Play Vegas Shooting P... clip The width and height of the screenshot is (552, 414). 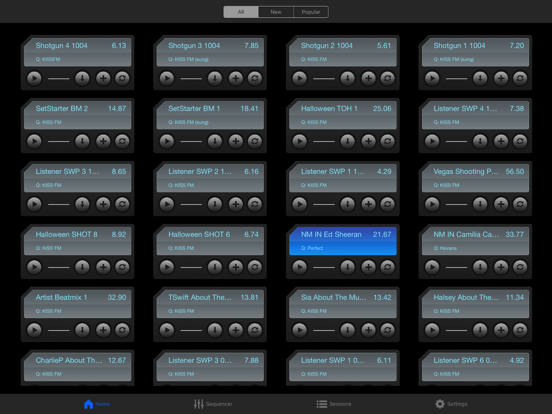(432, 204)
